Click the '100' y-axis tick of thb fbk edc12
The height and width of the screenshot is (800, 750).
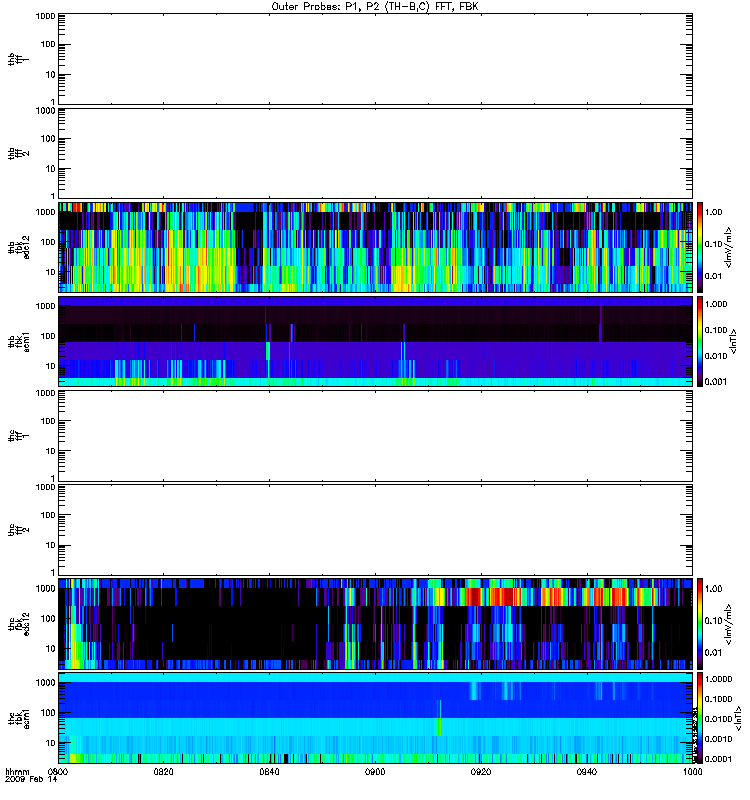click(x=48, y=242)
